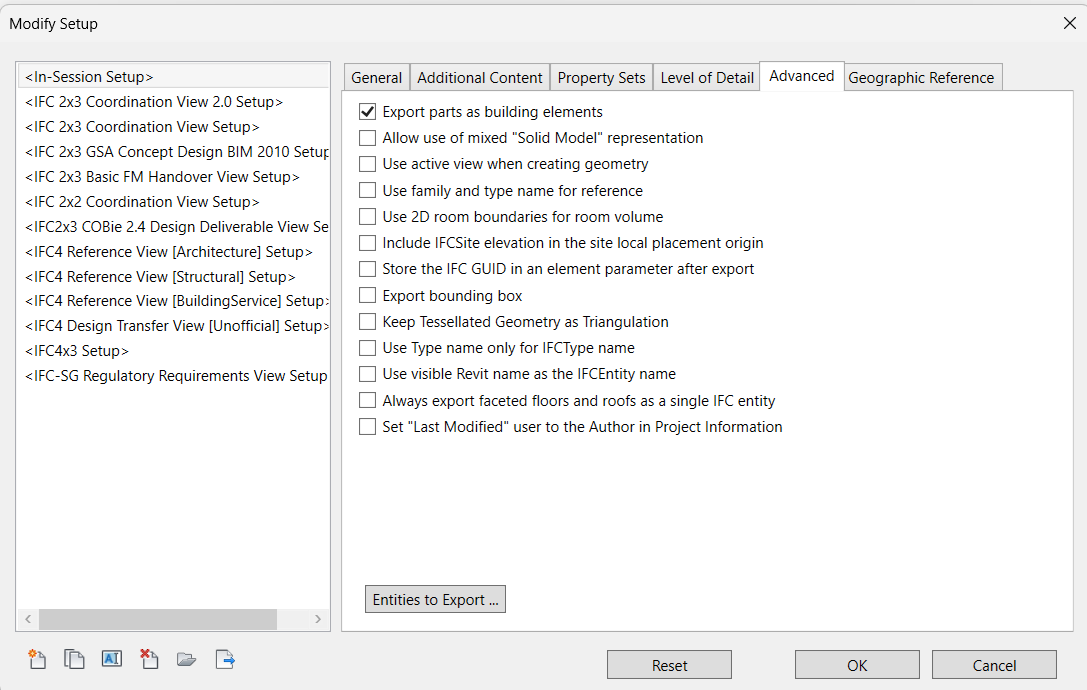The width and height of the screenshot is (1087, 690).
Task: Select <IFC 2x3 Coordination View Setup>
Action: pos(173,127)
